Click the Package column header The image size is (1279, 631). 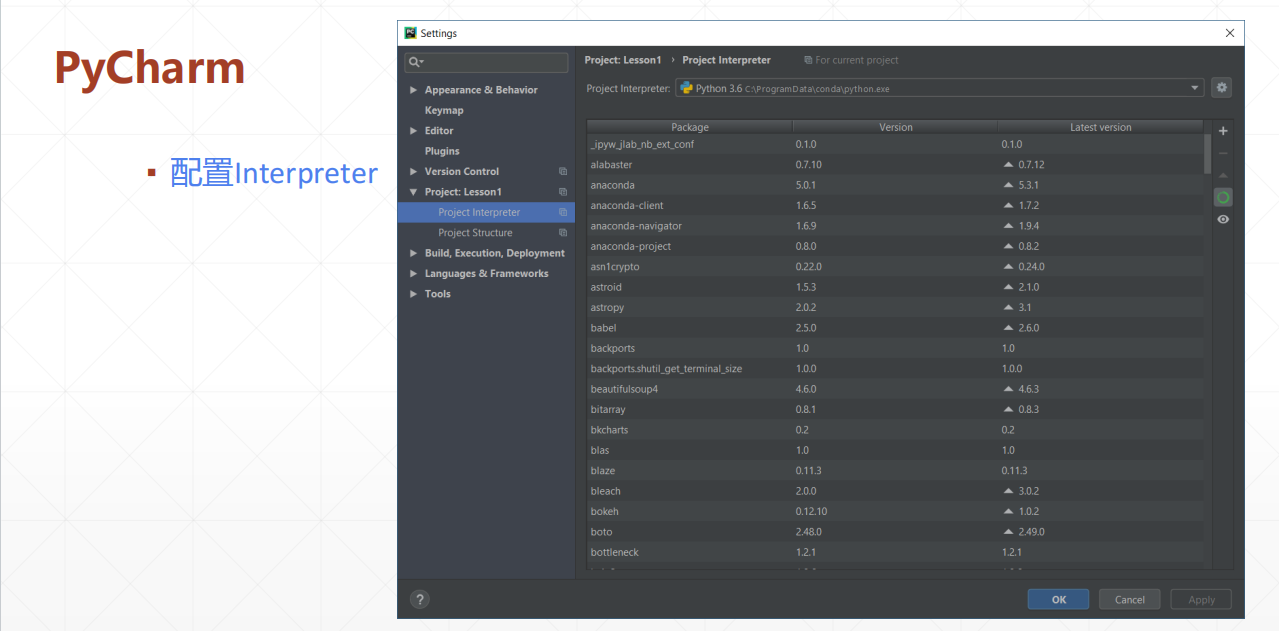click(x=690, y=127)
